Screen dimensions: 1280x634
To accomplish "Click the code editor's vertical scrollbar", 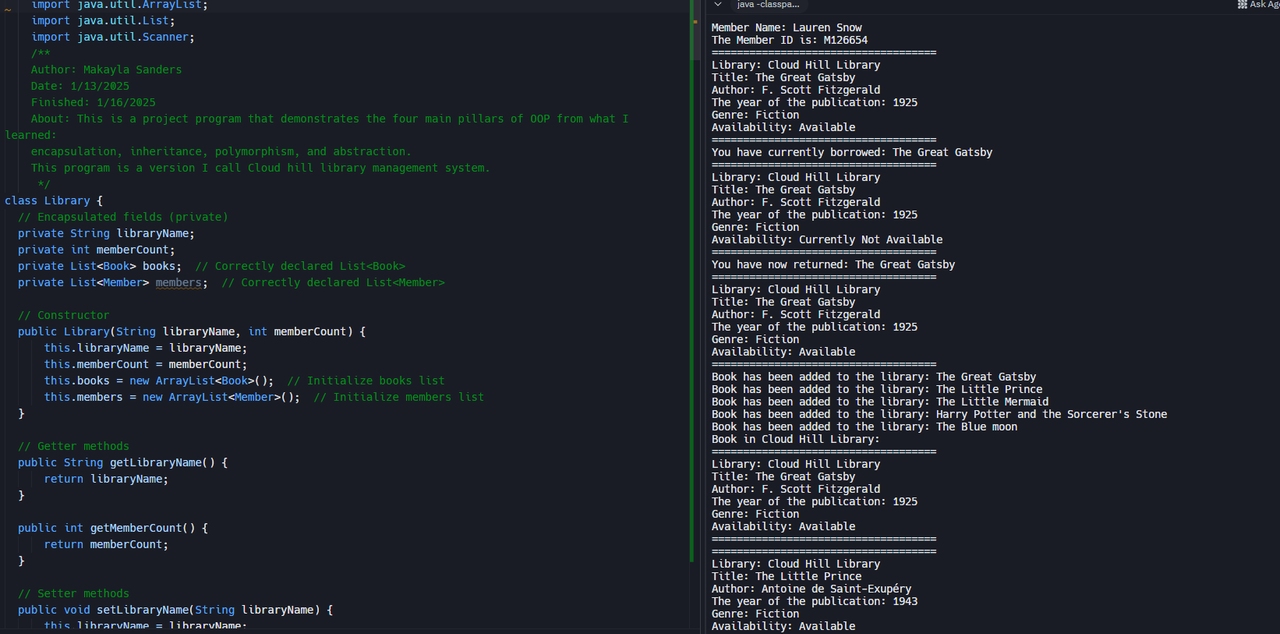I will (696, 30).
